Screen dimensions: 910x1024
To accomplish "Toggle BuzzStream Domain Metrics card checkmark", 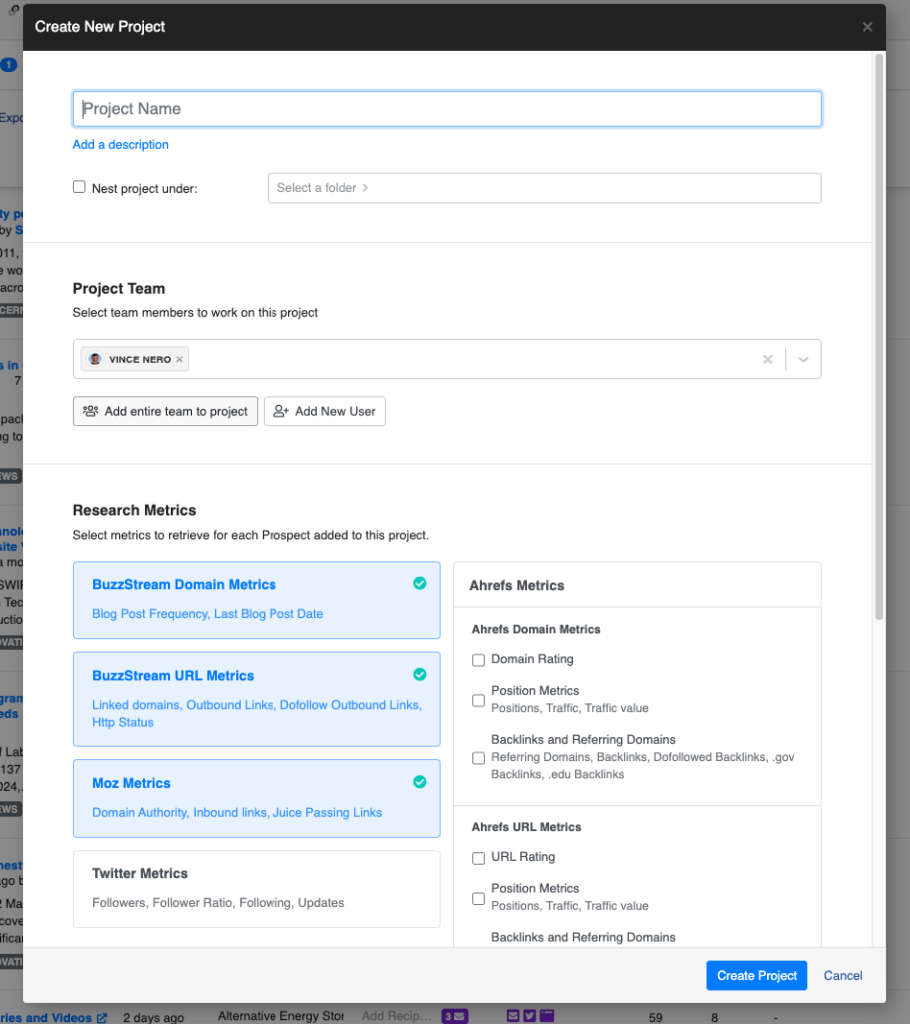I will (419, 584).
